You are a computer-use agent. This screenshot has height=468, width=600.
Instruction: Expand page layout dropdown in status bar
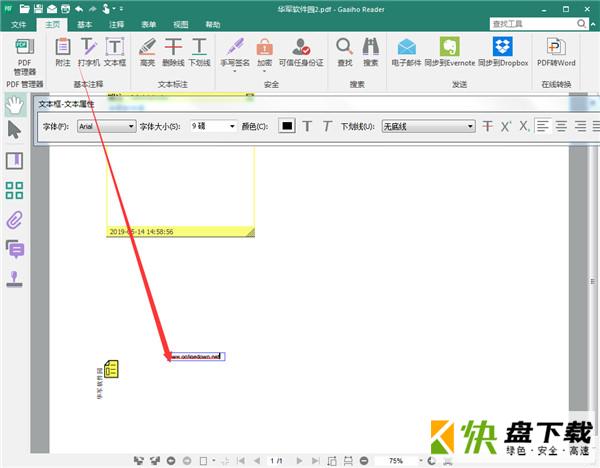214,461
